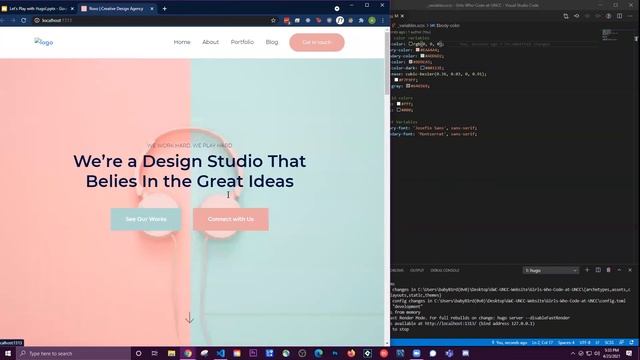Open the Chrome profile avatar
This screenshot has width=640, height=360.
pyautogui.click(x=372, y=20)
